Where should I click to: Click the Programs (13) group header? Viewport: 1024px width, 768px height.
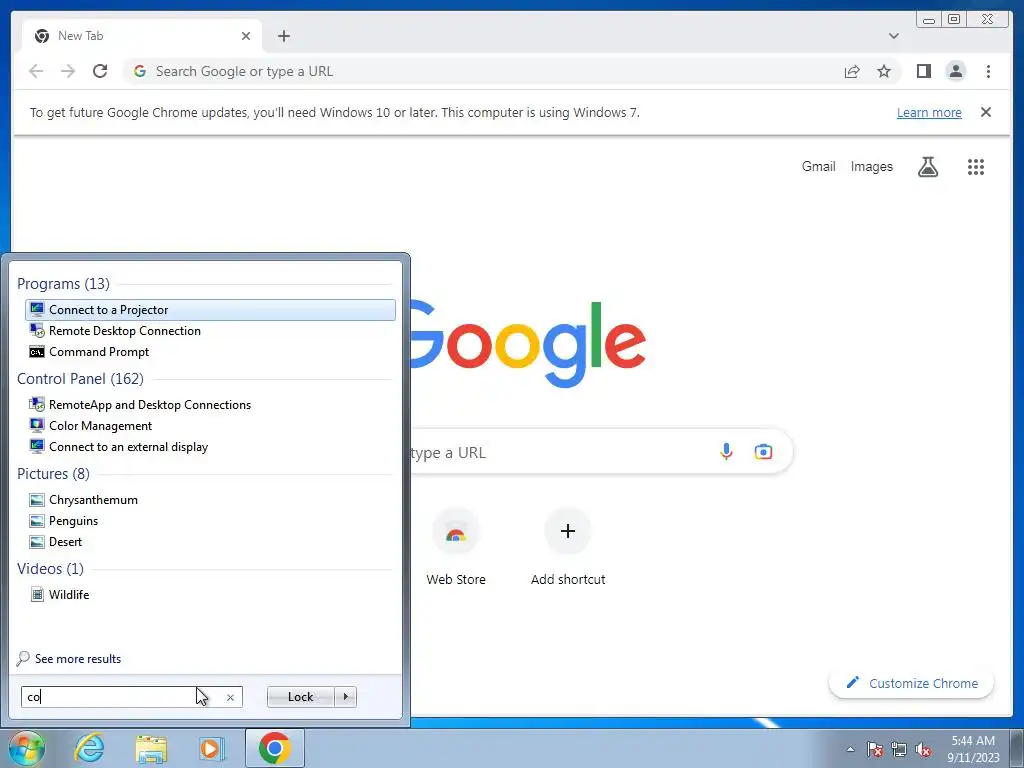pyautogui.click(x=63, y=284)
